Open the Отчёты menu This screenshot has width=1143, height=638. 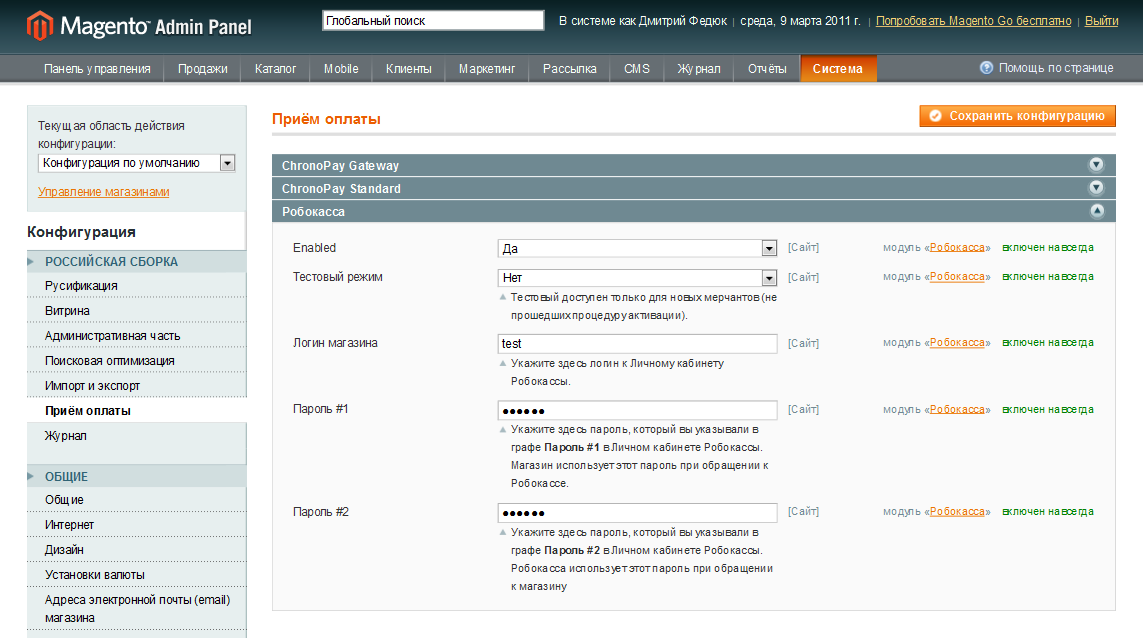click(x=767, y=69)
